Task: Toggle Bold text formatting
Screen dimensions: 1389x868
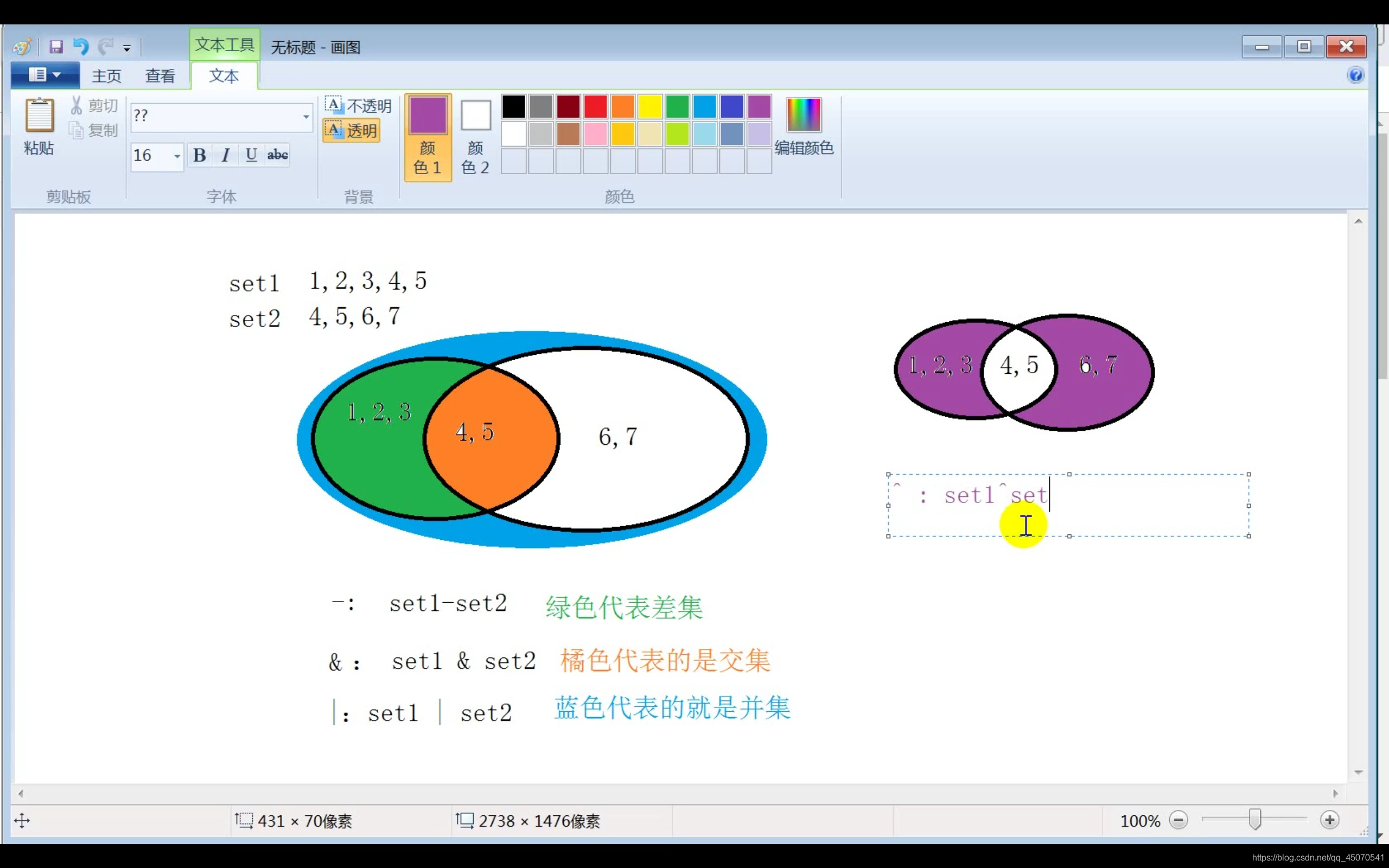Action: [199, 155]
